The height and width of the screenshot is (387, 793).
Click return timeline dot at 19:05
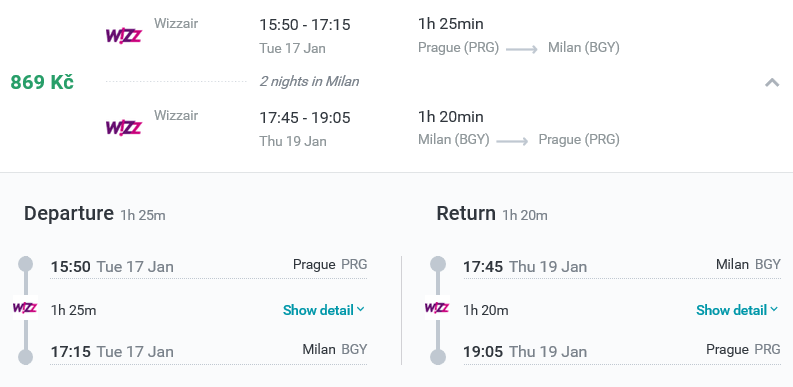[437, 357]
